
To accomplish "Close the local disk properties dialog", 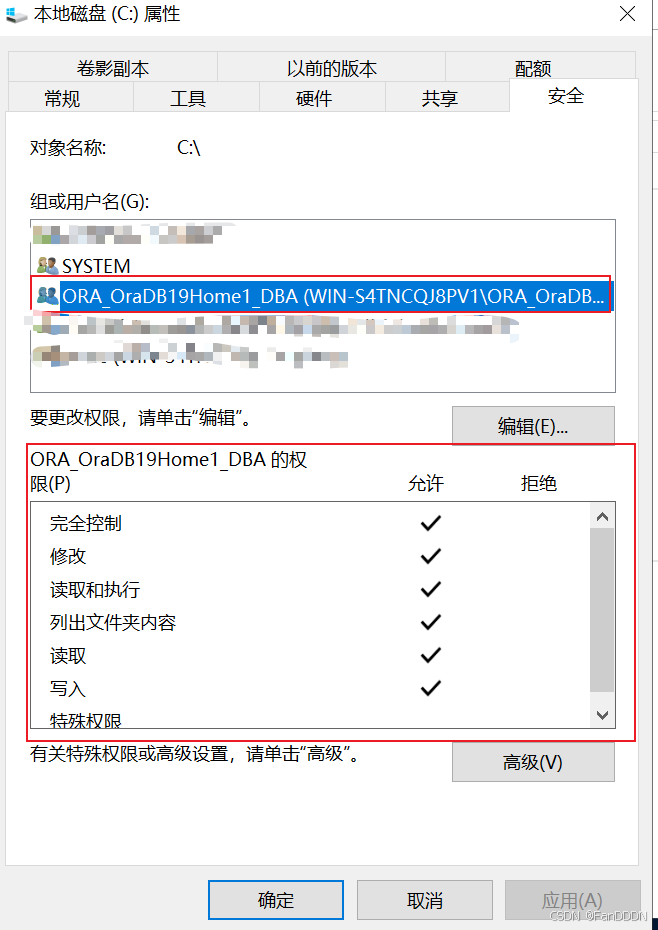I will (627, 14).
